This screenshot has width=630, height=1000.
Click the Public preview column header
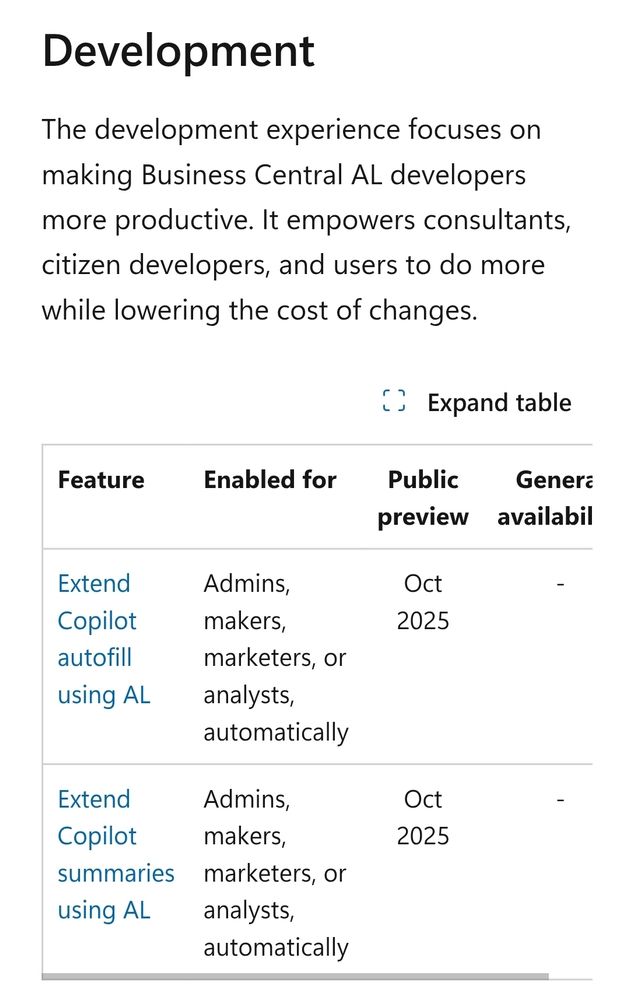click(423, 498)
